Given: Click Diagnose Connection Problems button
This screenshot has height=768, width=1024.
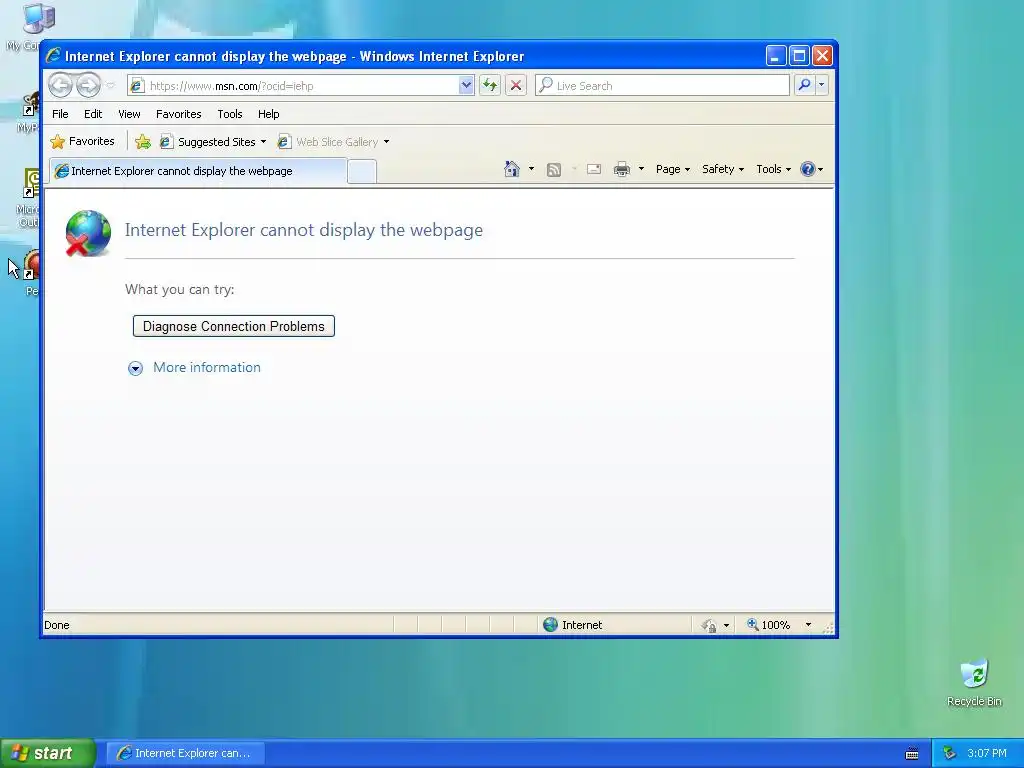Looking at the screenshot, I should [x=234, y=326].
